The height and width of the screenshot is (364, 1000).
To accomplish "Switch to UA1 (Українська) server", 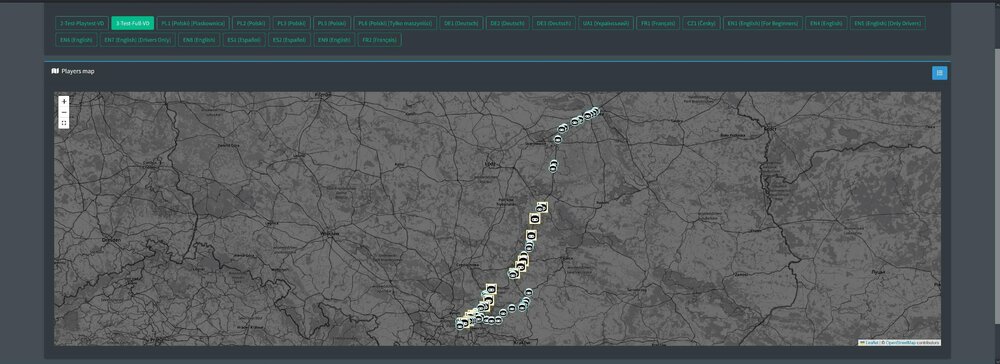I will (606, 23).
